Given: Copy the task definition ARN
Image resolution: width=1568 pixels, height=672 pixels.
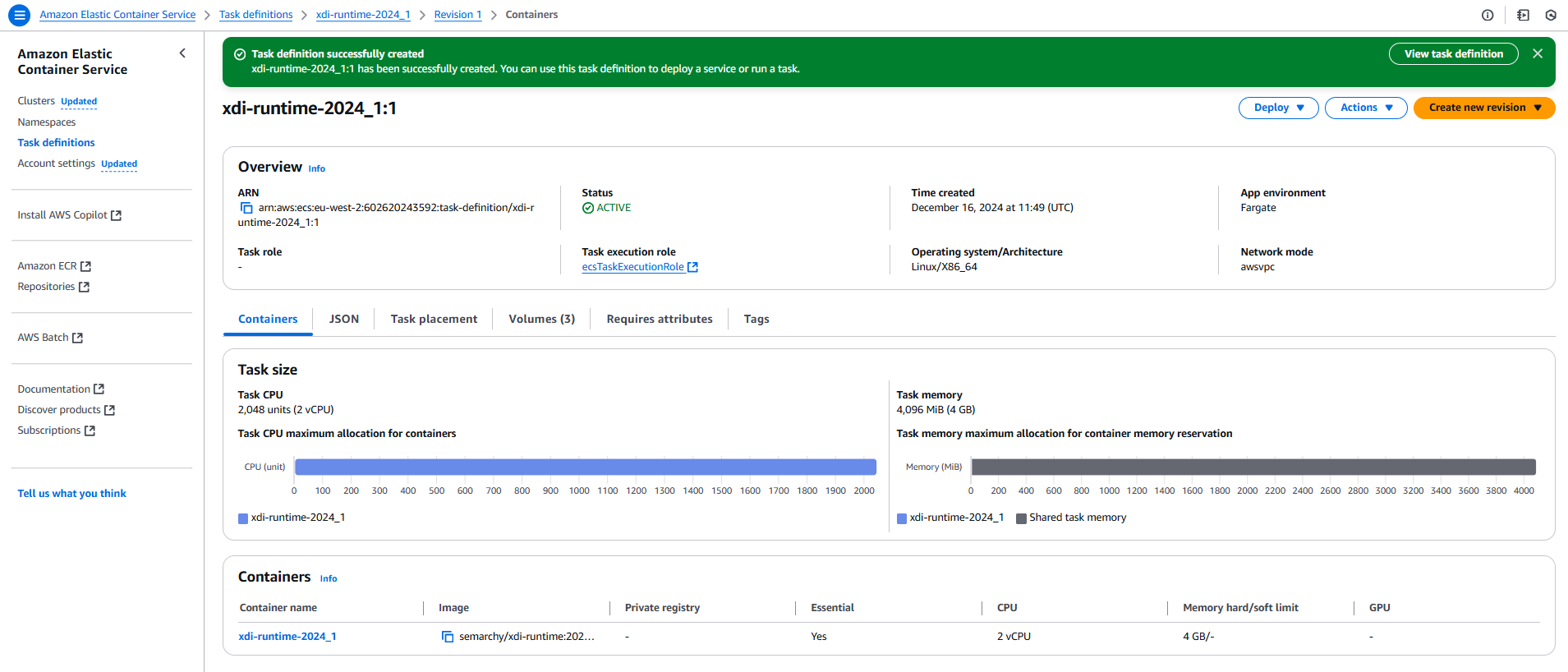Looking at the screenshot, I should (246, 208).
